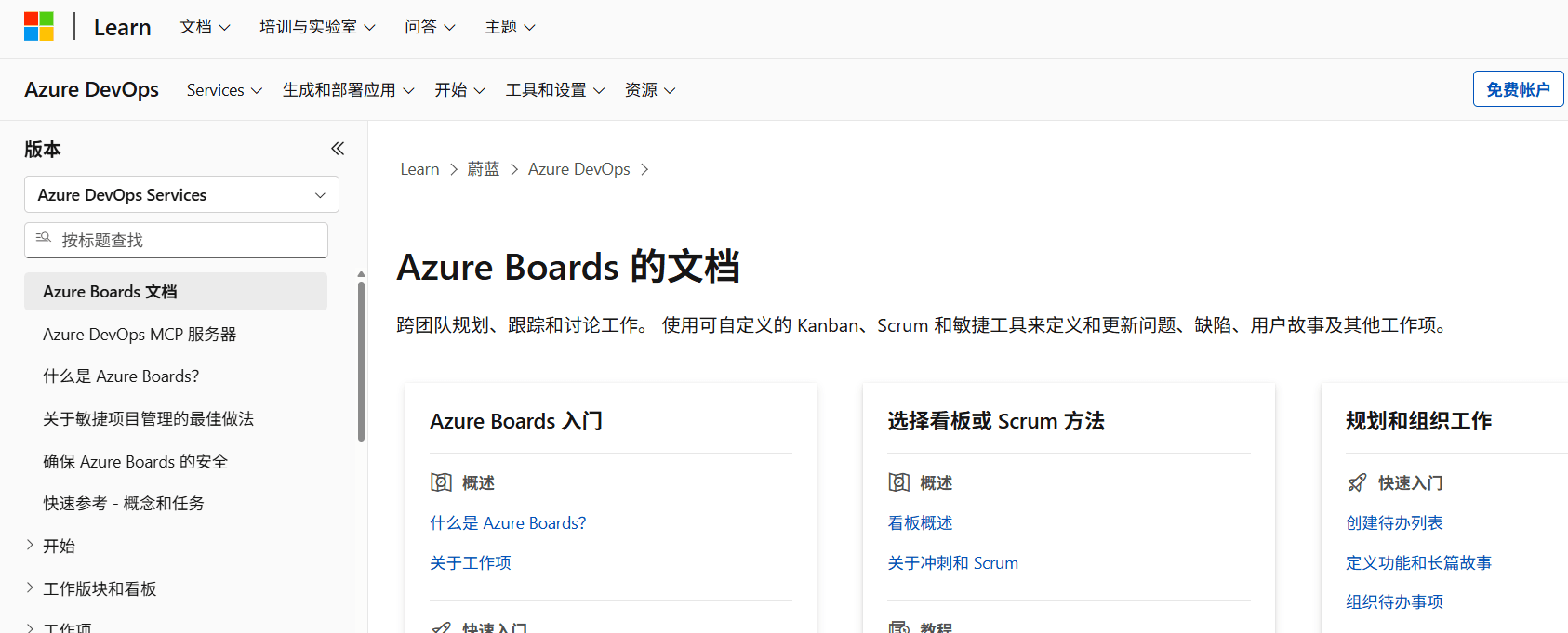
Task: Open the 工具和设置 navigation menu
Action: click(x=555, y=90)
